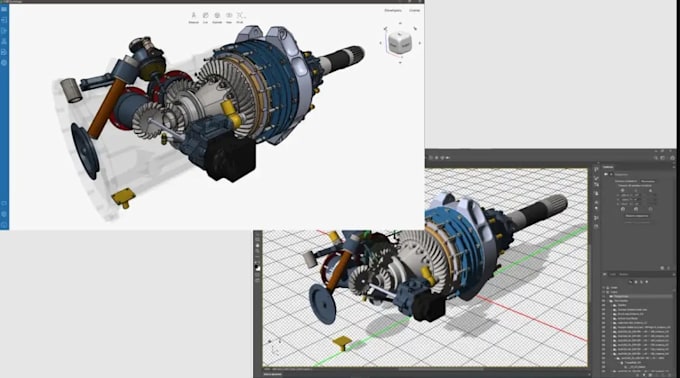Click camera icon in Properties panel header
The image size is (680, 378).
coord(606,174)
